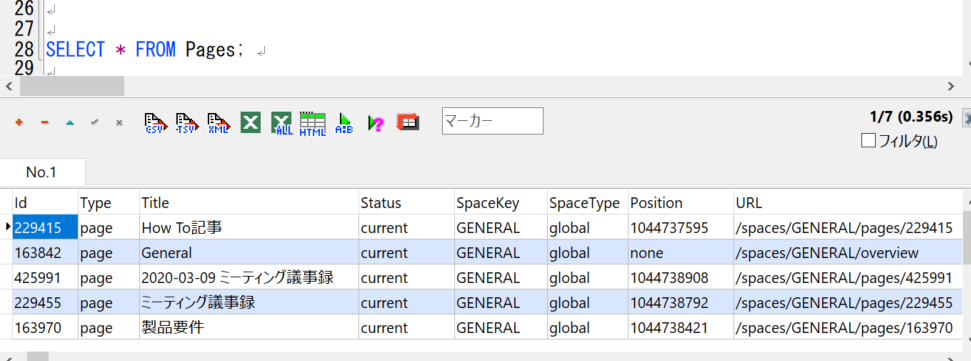Export the result as TSV
Screen dimensions: 971x361
point(188,123)
